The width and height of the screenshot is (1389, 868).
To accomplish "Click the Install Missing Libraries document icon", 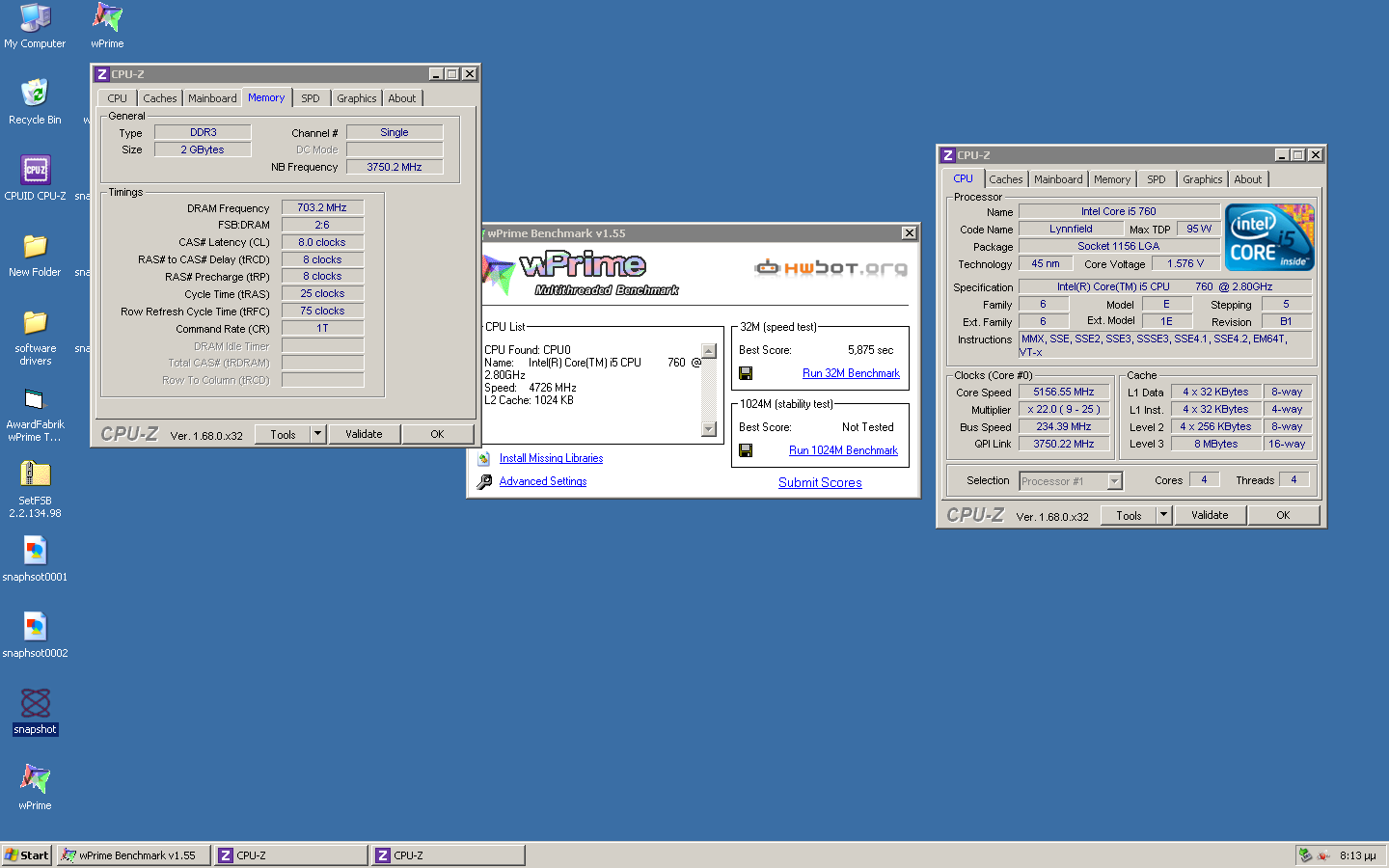I will (x=484, y=458).
